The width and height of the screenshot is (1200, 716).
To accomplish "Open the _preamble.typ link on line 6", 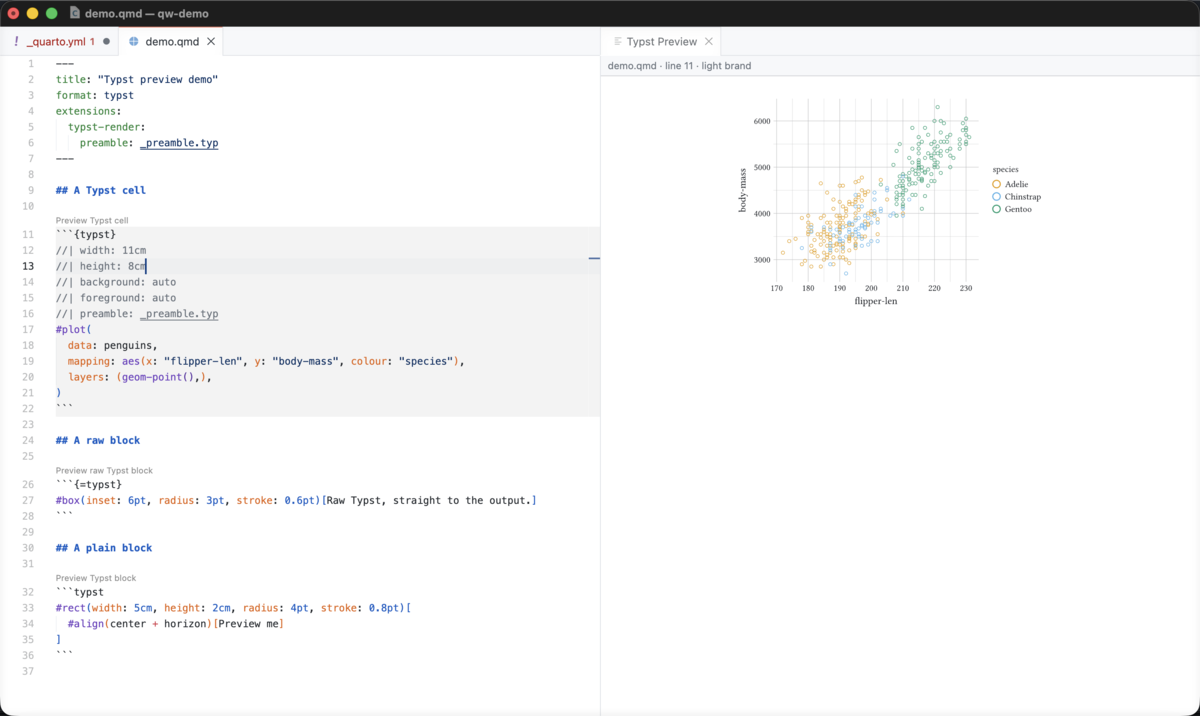I will [x=179, y=143].
